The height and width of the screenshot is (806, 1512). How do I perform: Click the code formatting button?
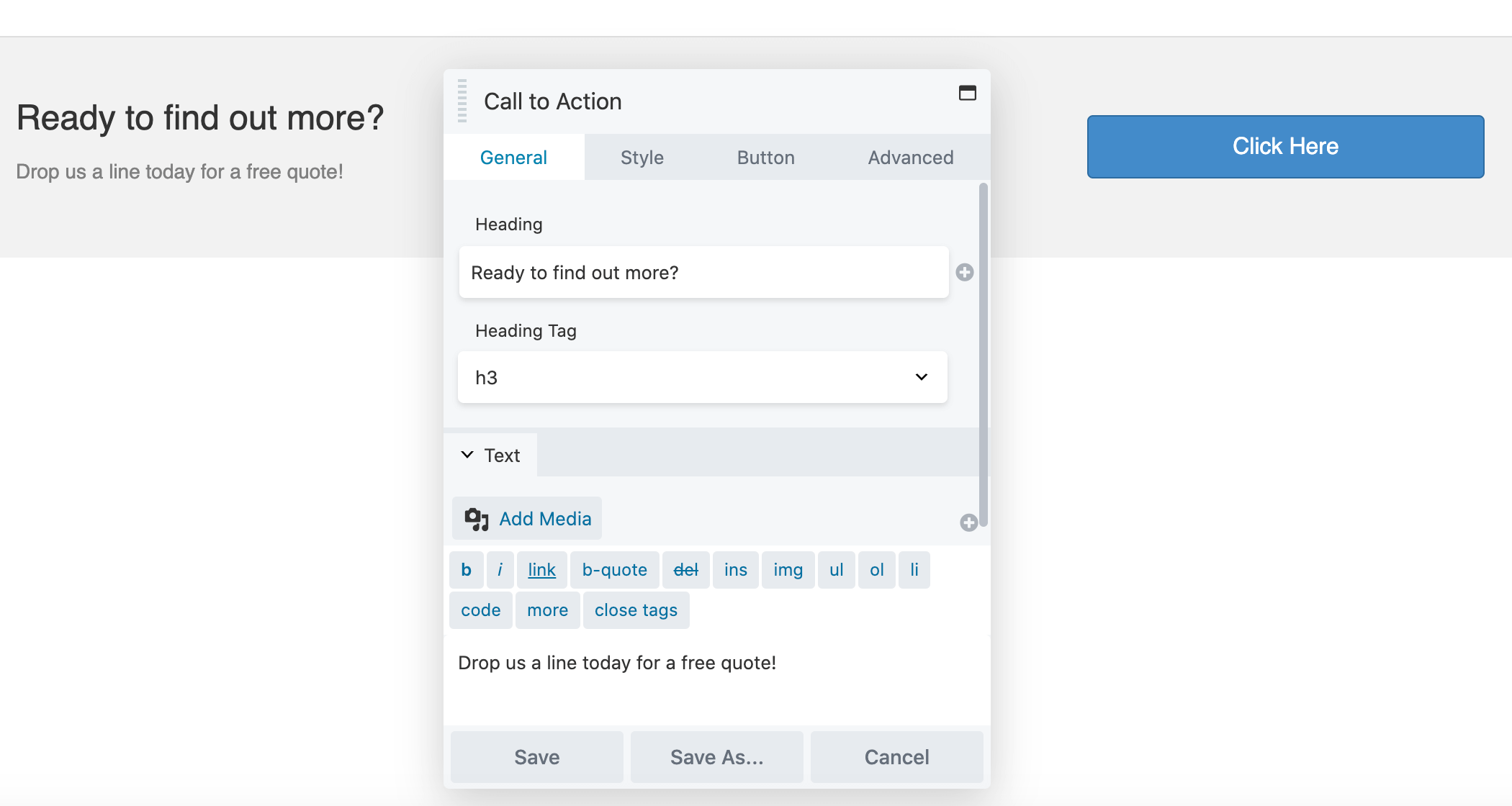[x=480, y=610]
